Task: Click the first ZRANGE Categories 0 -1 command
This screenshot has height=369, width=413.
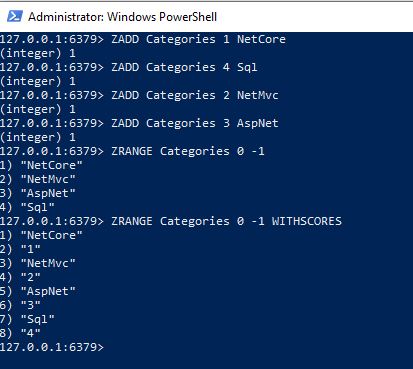Action: tap(188, 151)
